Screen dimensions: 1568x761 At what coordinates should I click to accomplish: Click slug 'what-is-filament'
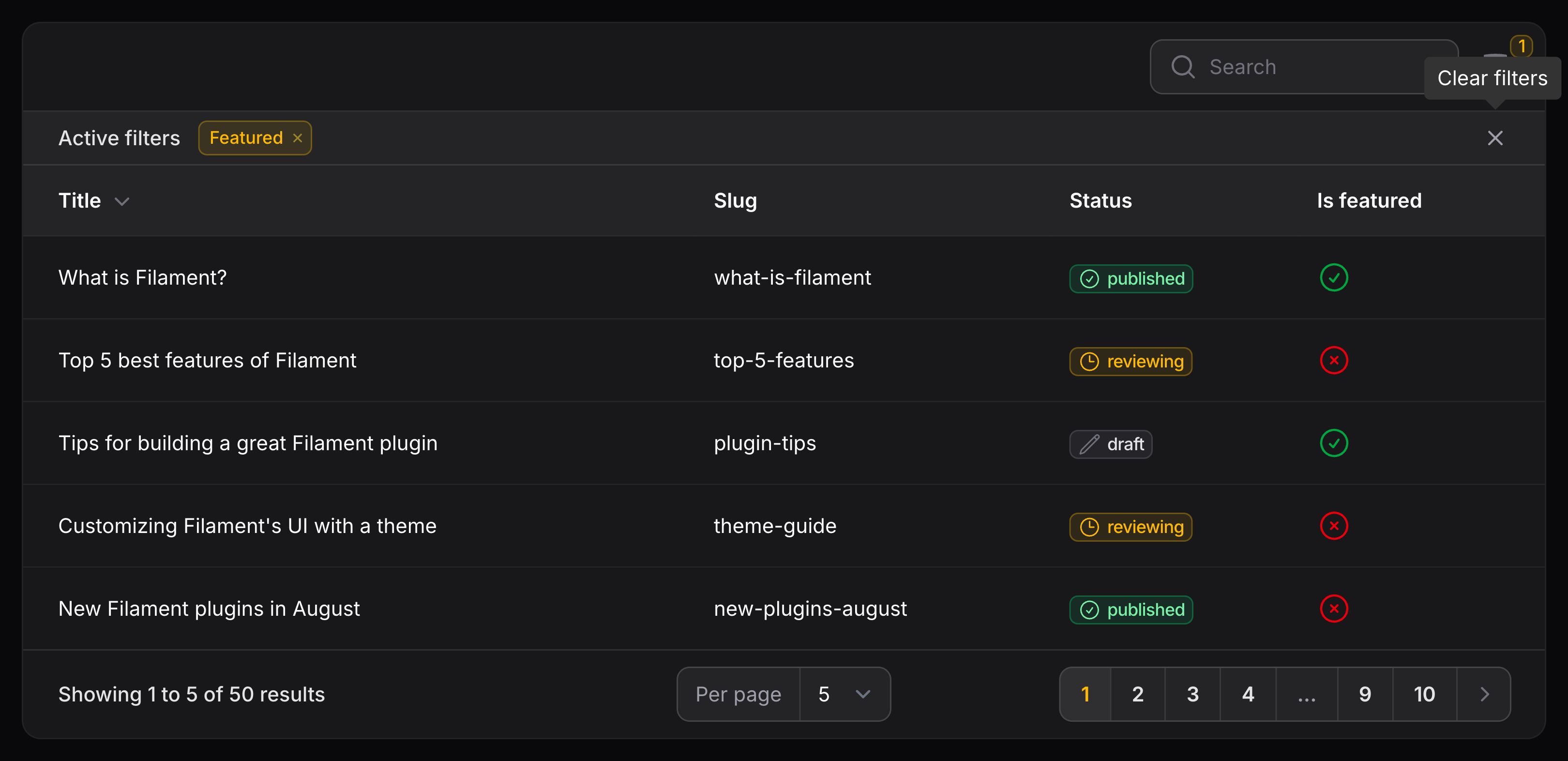point(792,277)
